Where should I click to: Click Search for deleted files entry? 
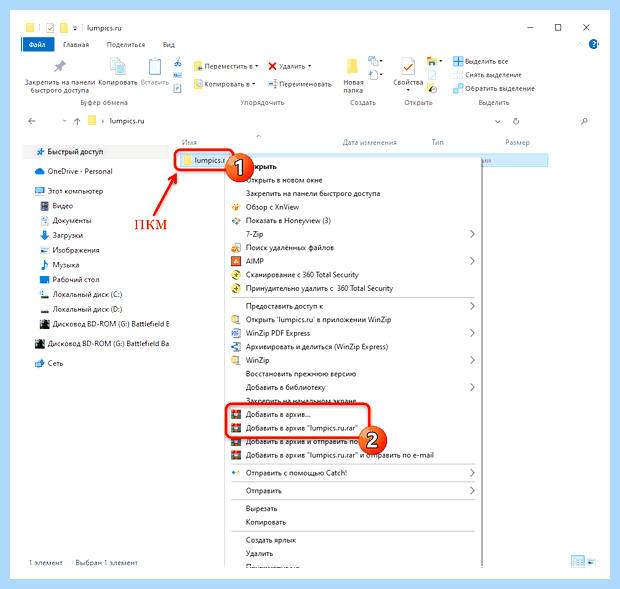289,247
